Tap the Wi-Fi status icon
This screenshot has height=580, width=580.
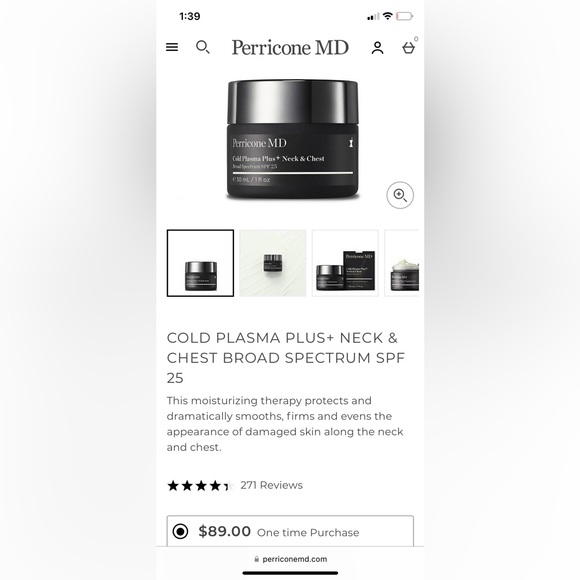tap(387, 16)
